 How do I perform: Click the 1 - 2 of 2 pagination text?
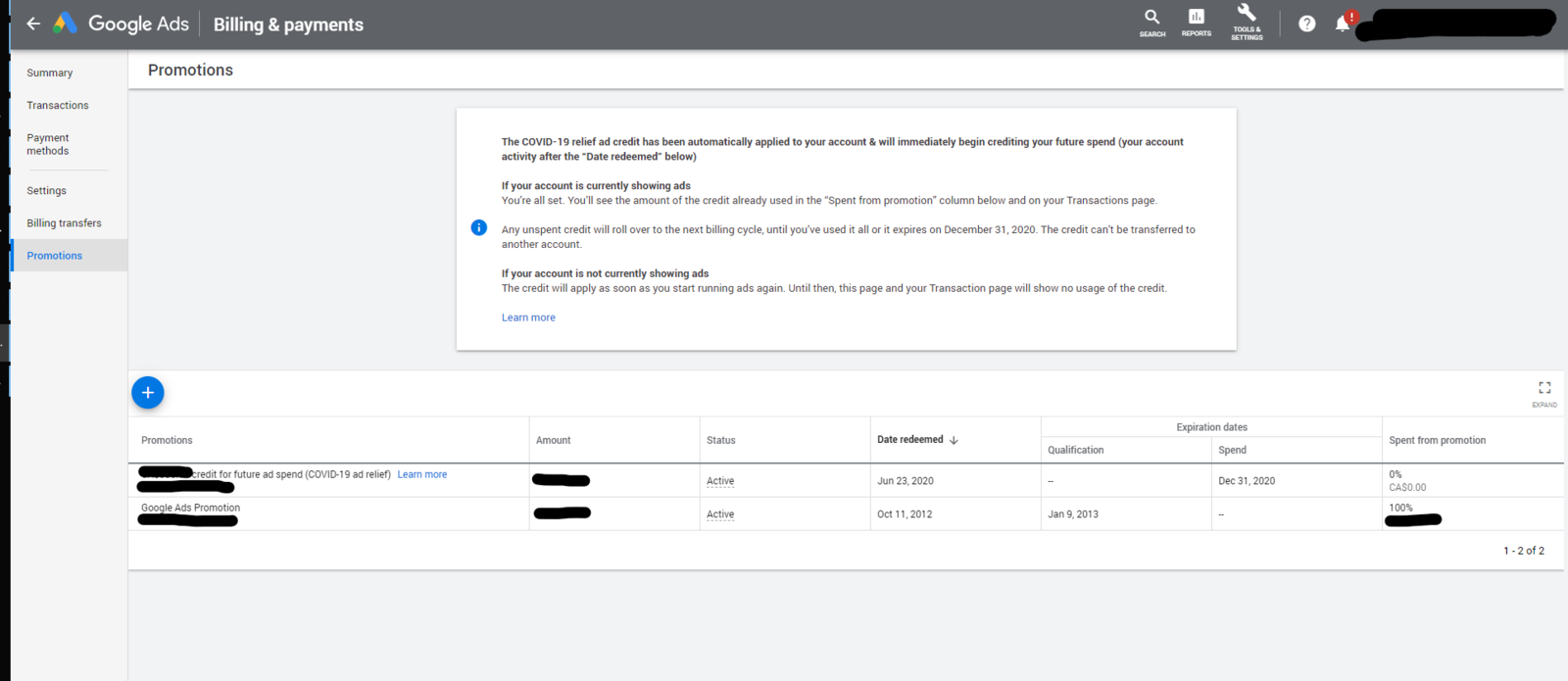pos(1524,551)
